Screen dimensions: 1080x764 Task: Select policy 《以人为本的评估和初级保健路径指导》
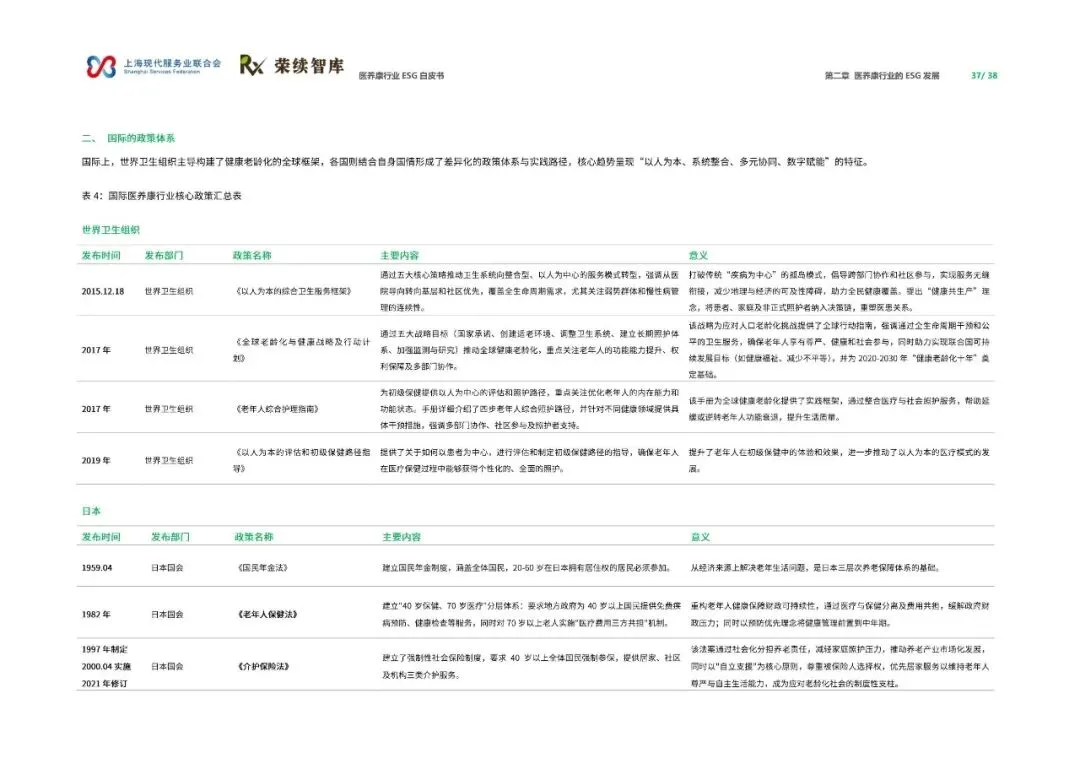click(x=302, y=461)
